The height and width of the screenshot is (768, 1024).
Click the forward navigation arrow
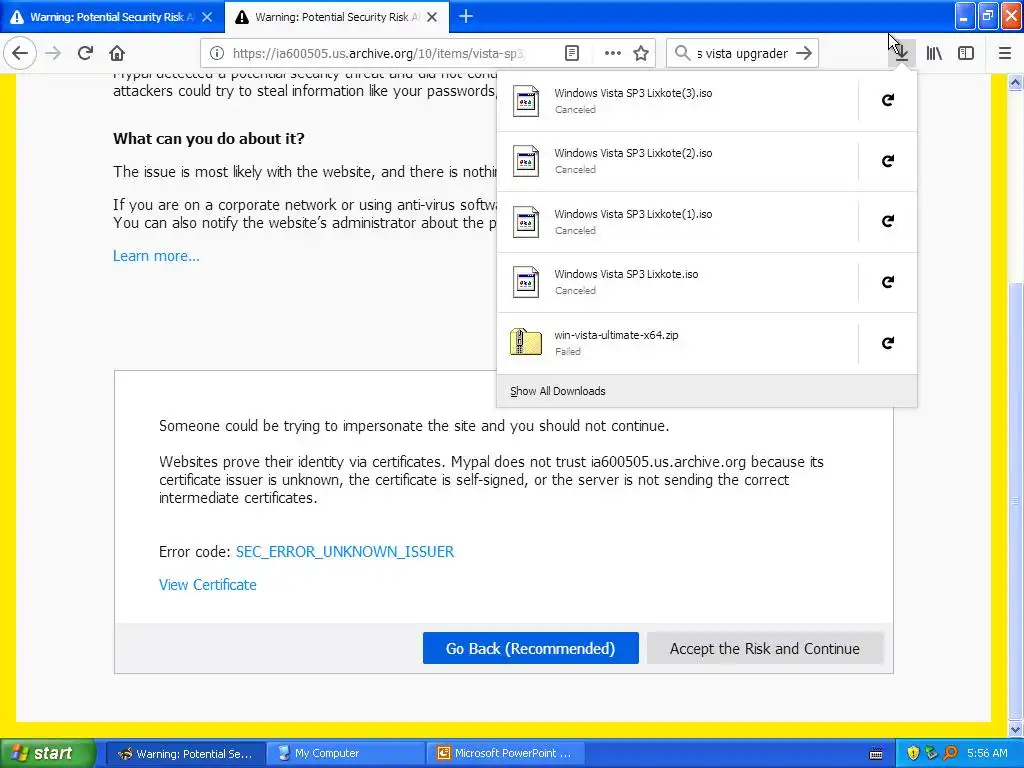pos(53,53)
